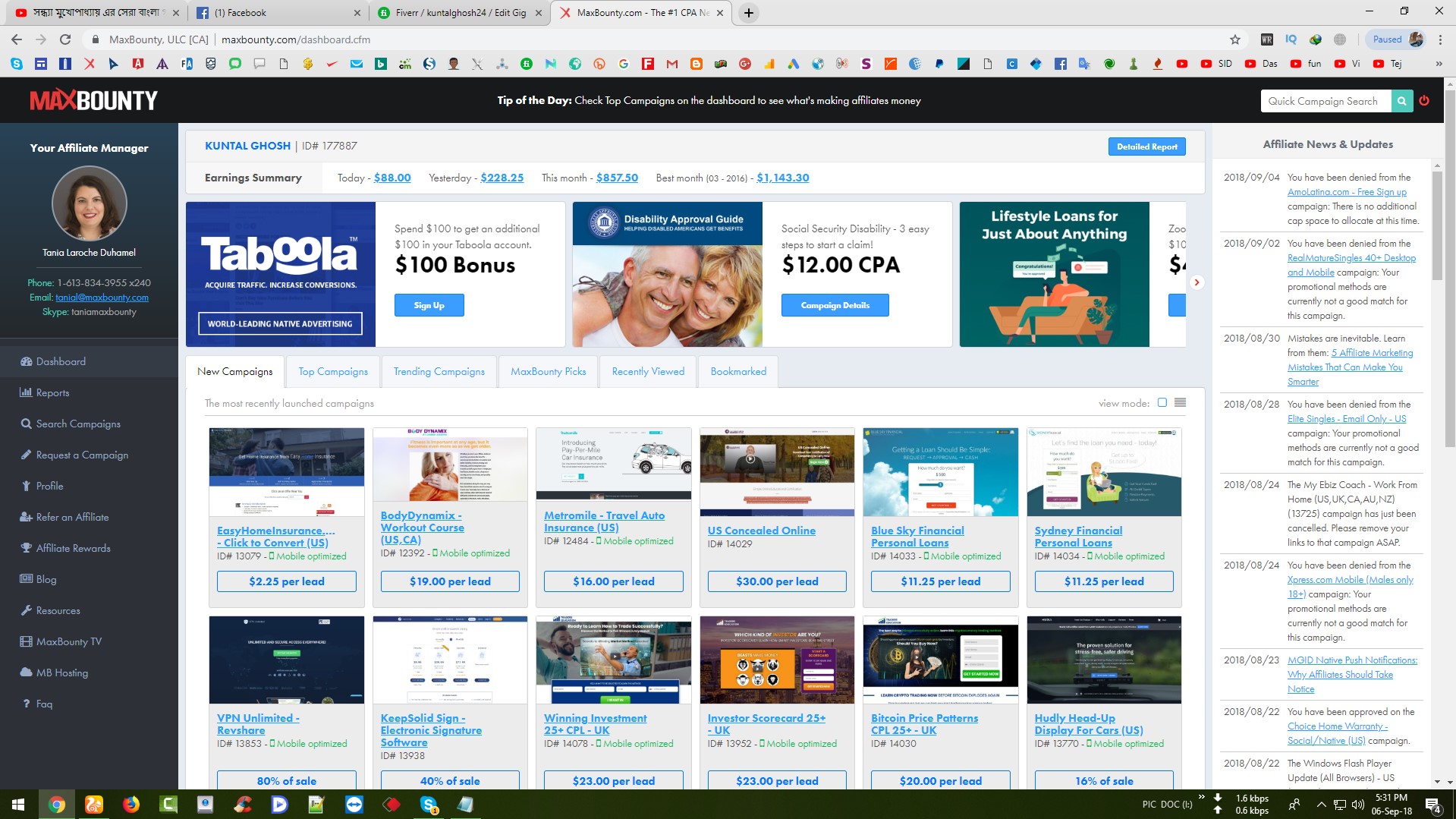The width and height of the screenshot is (1456, 819).
Task: Bookmark this page with the star icon
Action: pyautogui.click(x=1235, y=39)
